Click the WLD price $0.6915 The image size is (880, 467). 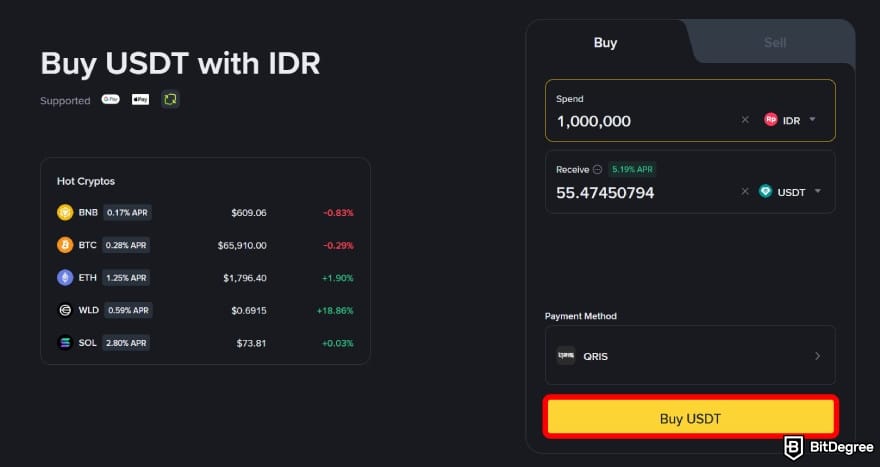[249, 310]
